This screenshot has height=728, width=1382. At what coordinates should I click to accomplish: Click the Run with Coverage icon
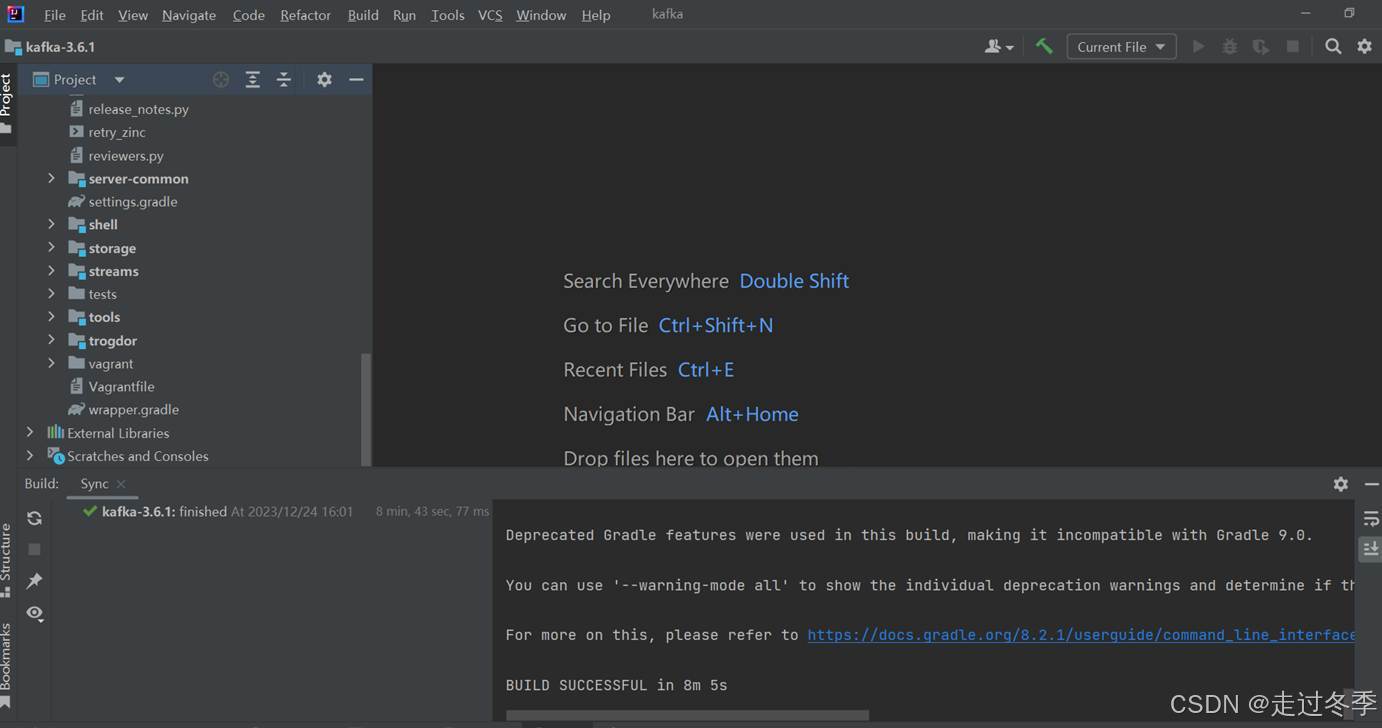1261,46
